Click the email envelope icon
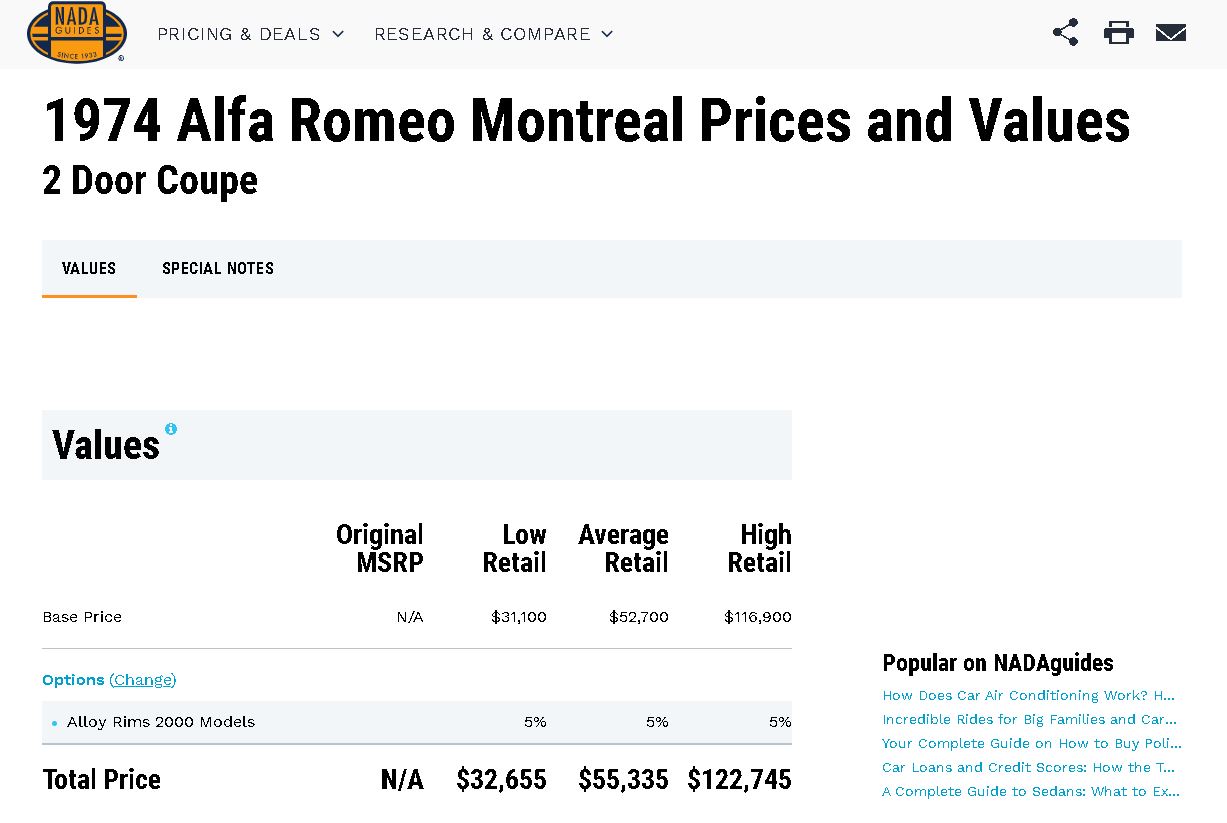The image size is (1227, 823). coord(1171,33)
